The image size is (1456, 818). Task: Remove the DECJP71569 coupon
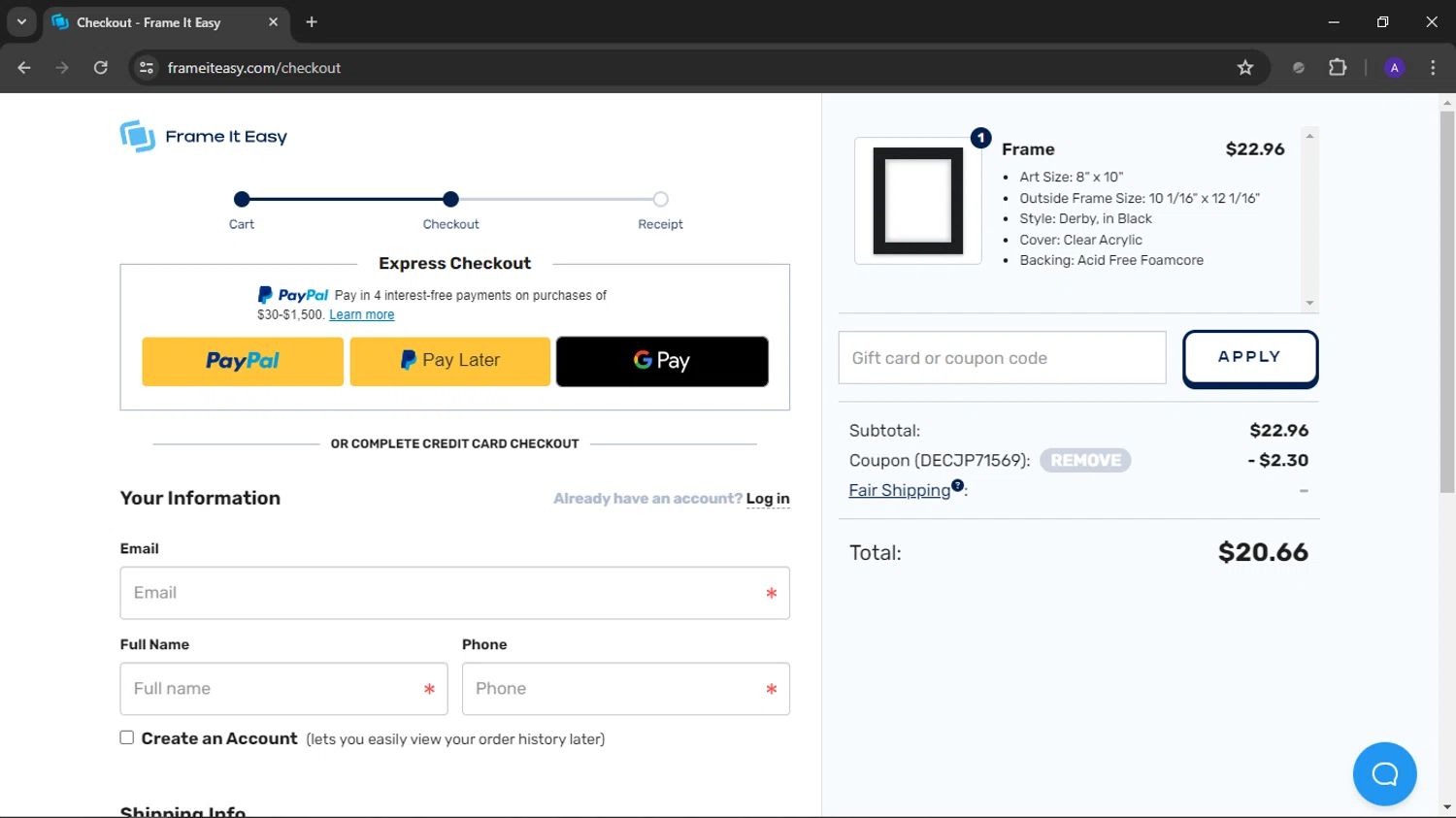[x=1085, y=461]
